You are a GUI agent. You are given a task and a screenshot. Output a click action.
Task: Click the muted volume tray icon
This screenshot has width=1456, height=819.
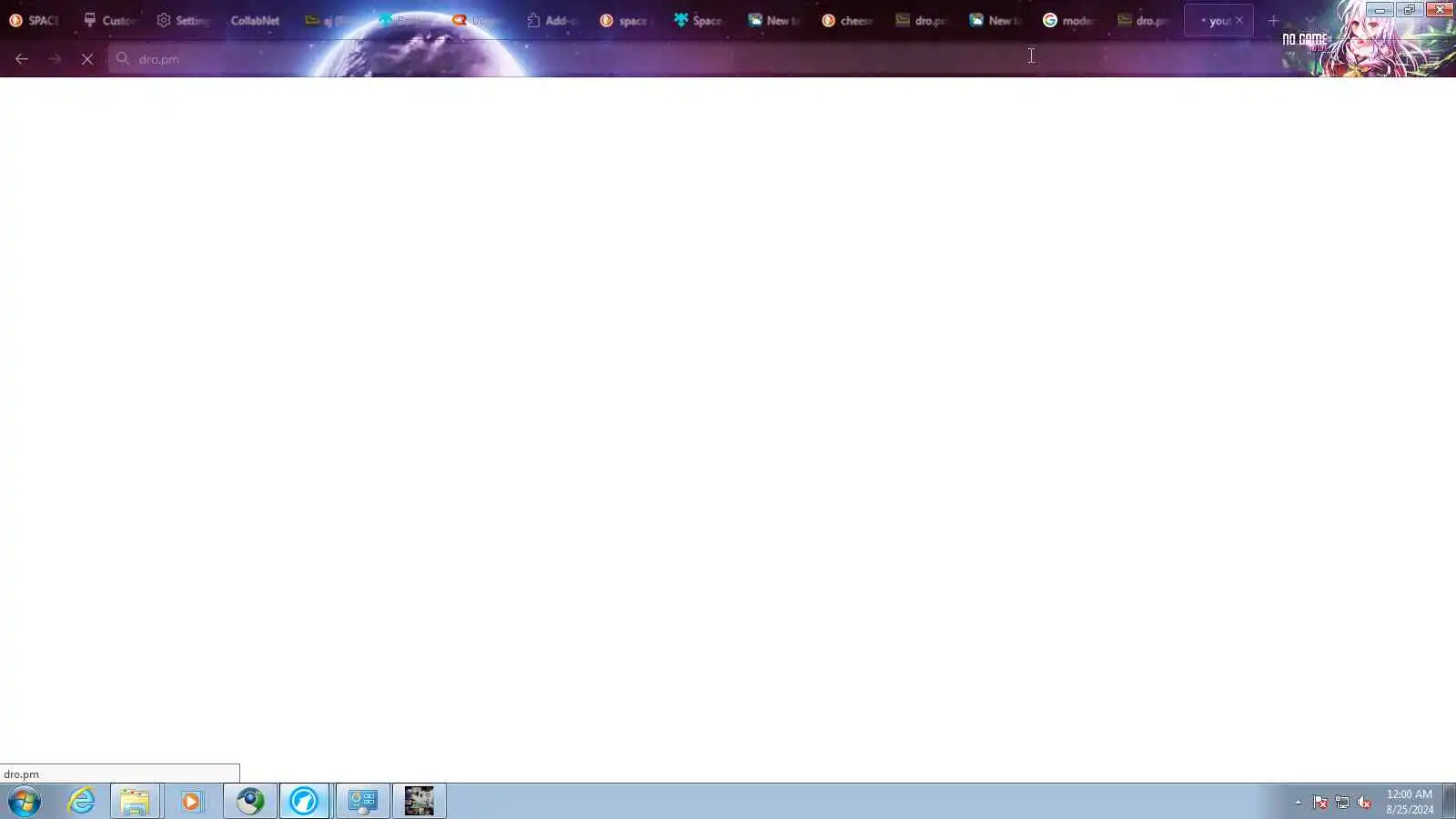pyautogui.click(x=1364, y=802)
